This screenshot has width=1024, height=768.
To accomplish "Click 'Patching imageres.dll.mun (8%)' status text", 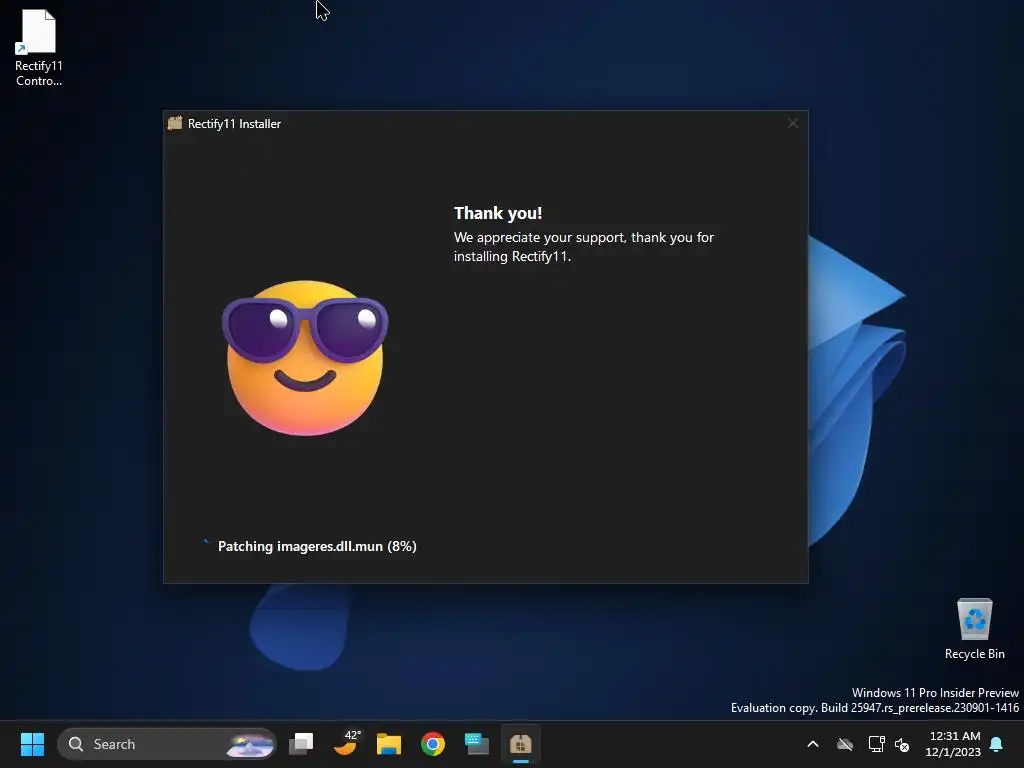I will coord(317,546).
